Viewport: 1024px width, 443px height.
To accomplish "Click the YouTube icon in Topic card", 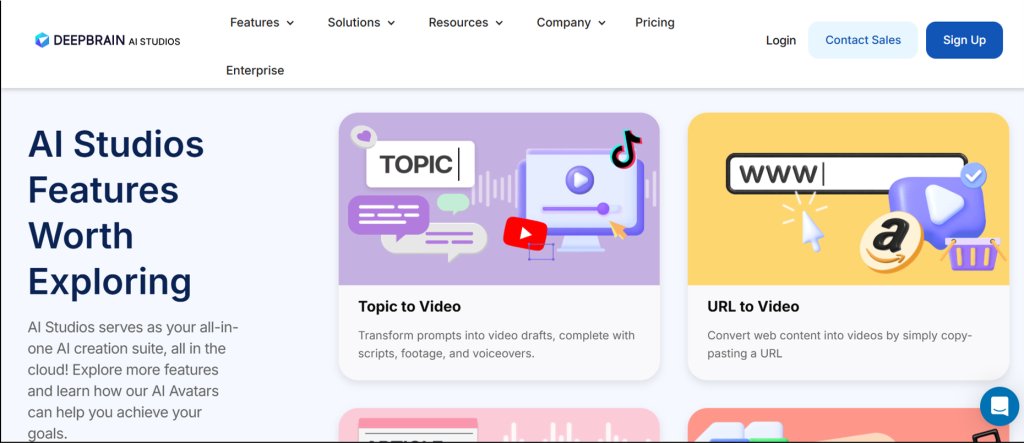I will pos(525,232).
